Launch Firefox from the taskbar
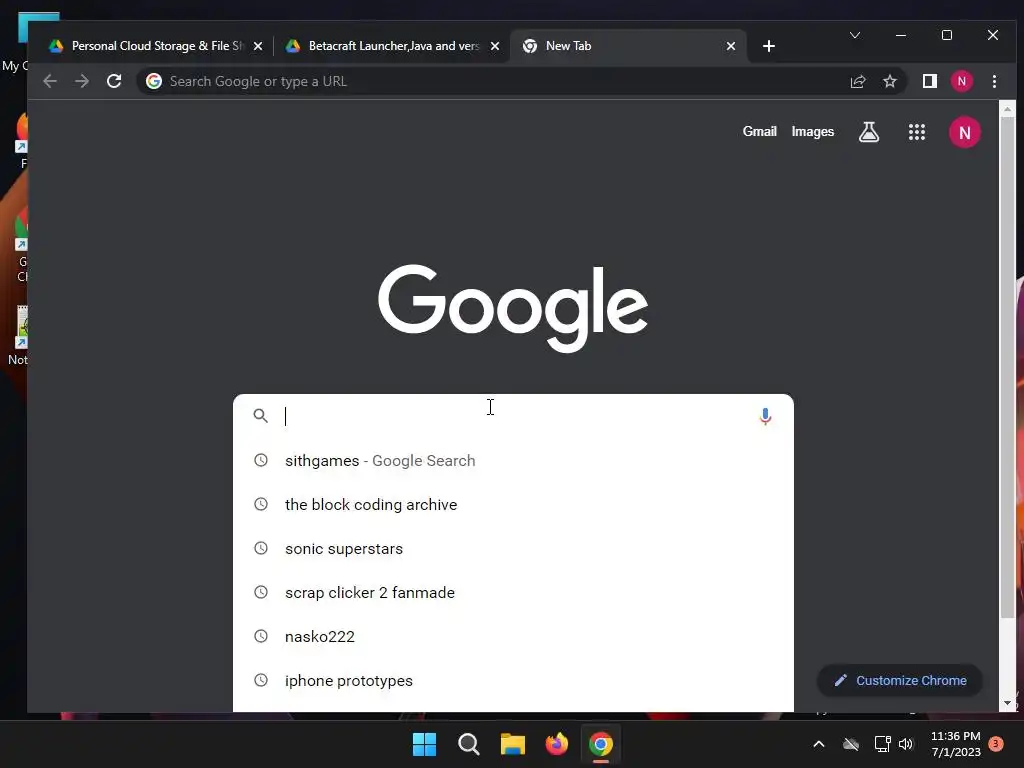This screenshot has width=1024, height=768. pos(556,744)
